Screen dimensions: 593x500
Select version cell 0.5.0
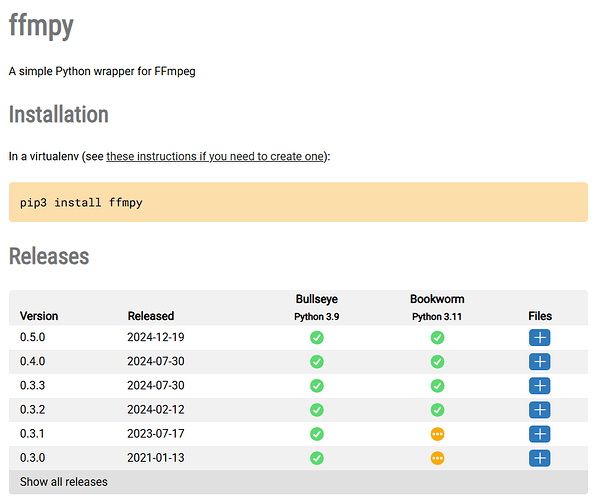pyautogui.click(x=33, y=337)
